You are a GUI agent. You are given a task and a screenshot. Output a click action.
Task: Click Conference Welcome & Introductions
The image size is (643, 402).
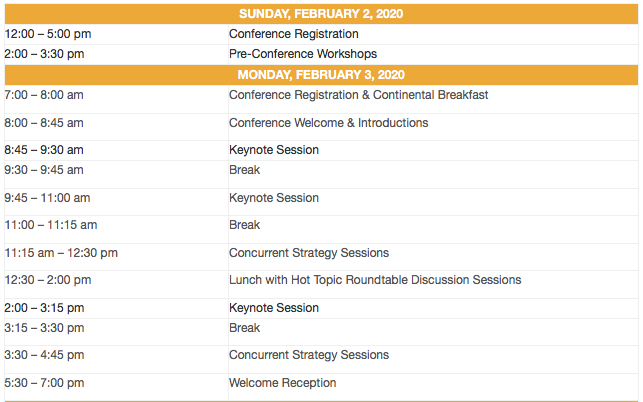click(328, 123)
